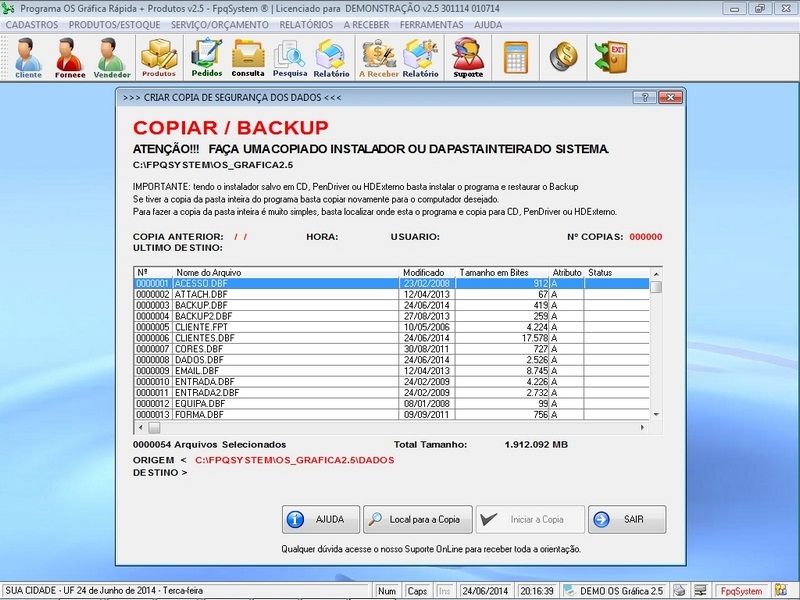Click the dialog help question button

pyautogui.click(x=644, y=97)
